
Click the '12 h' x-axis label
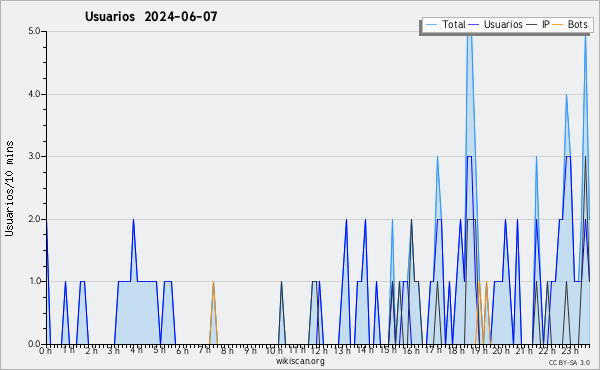point(319,350)
